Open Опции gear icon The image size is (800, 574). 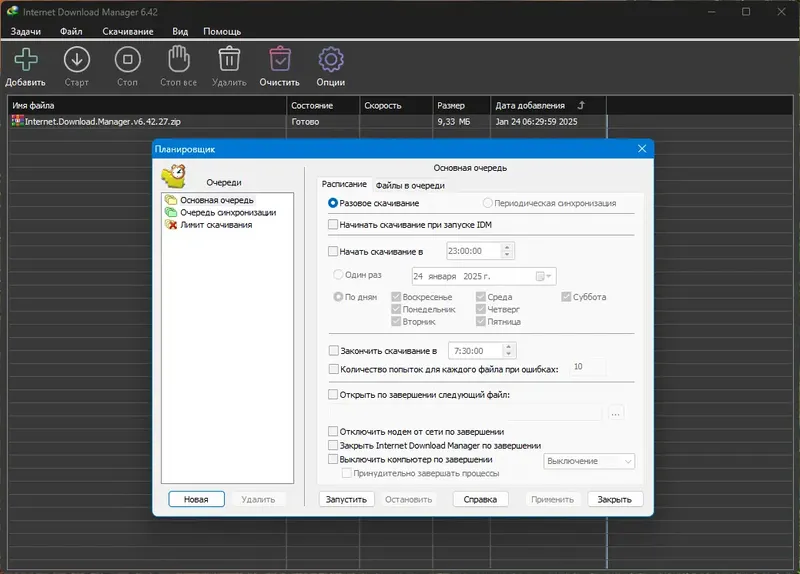(x=331, y=59)
